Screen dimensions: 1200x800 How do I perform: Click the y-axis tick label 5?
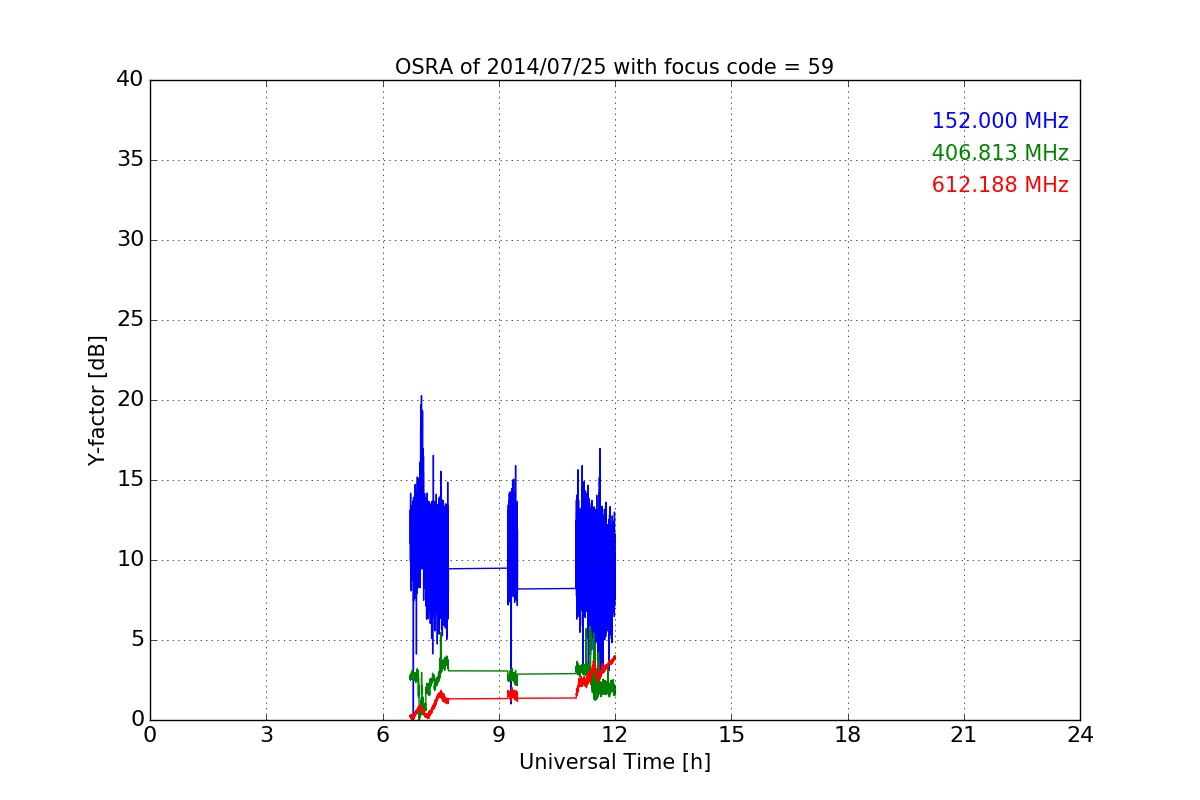(x=136, y=640)
